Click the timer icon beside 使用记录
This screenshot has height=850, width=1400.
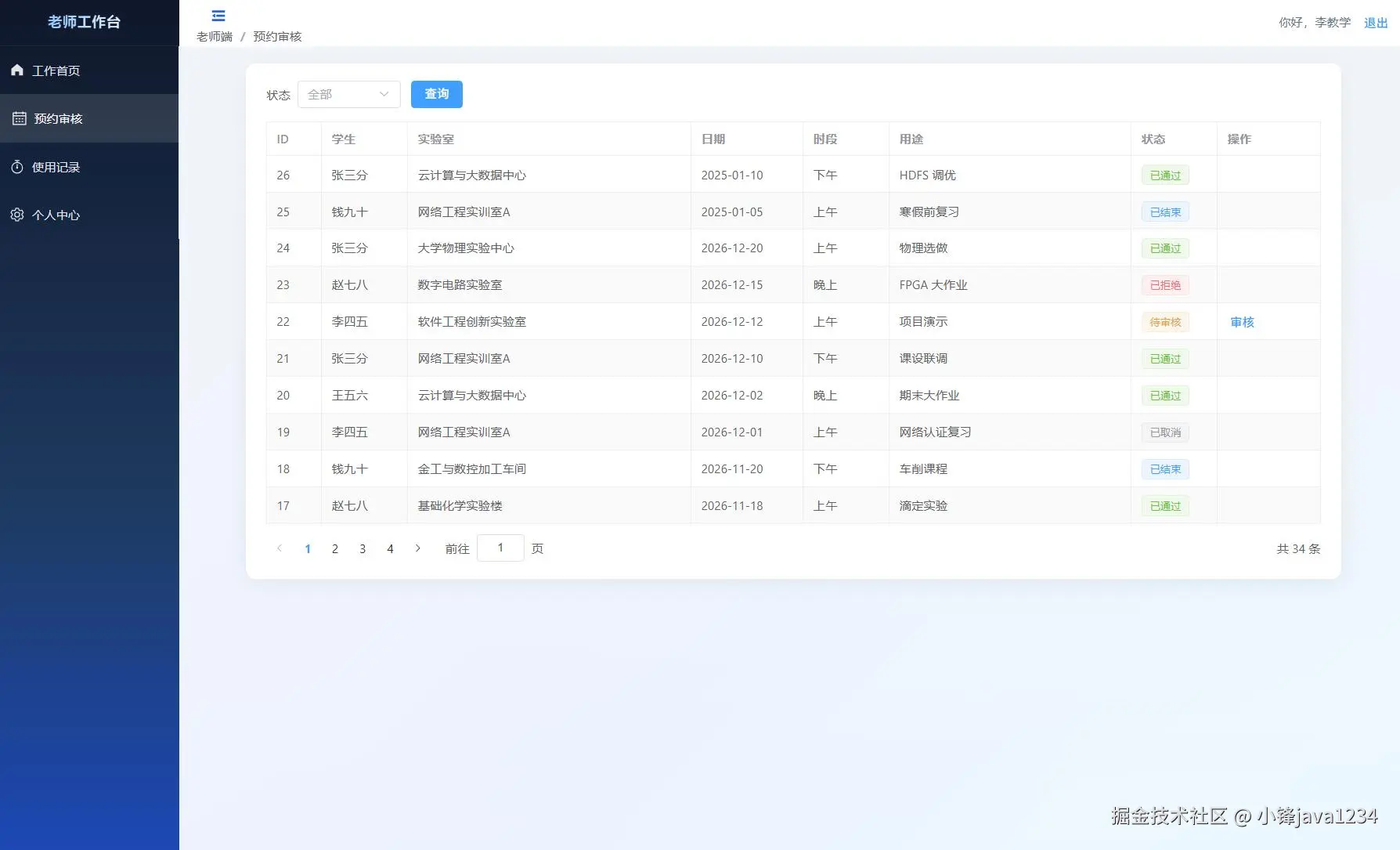[17, 167]
